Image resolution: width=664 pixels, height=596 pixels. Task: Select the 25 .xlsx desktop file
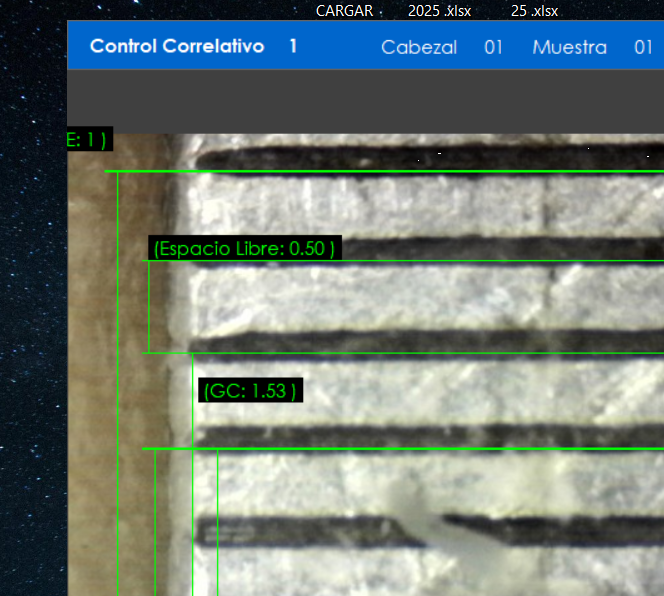coord(534,11)
